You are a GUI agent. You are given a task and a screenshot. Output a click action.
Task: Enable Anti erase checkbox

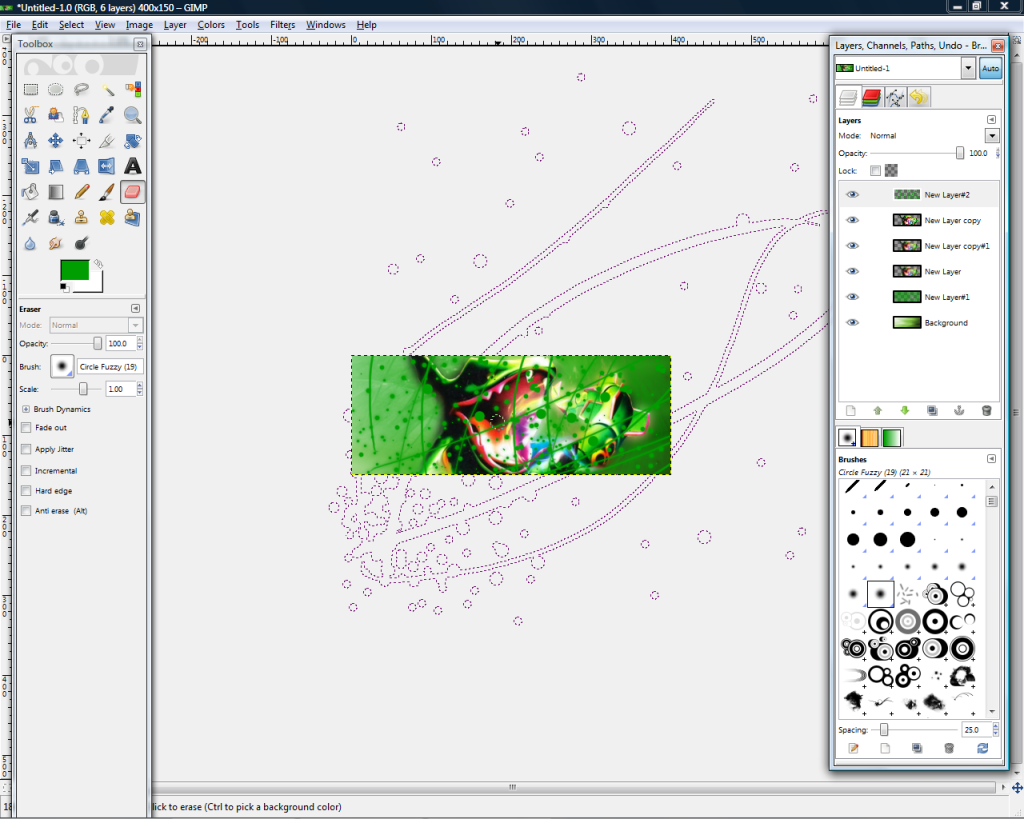pos(26,511)
